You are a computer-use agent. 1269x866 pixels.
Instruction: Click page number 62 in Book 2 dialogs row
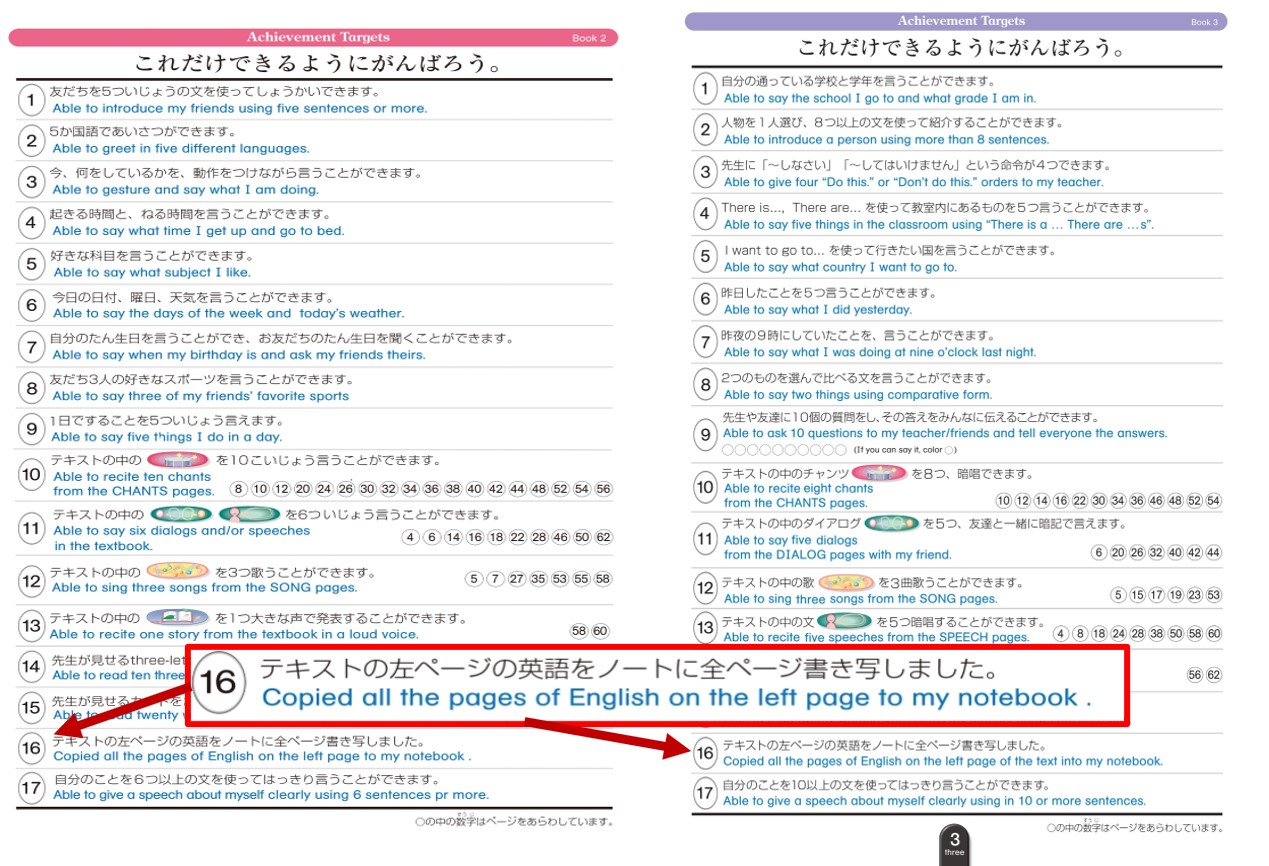pyautogui.click(x=603, y=537)
